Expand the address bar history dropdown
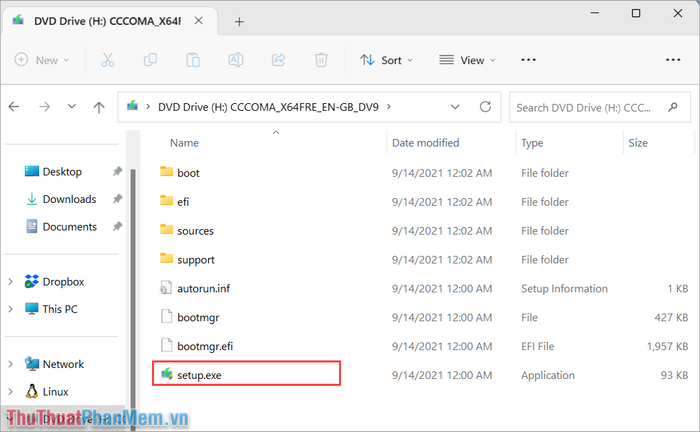 pos(455,107)
